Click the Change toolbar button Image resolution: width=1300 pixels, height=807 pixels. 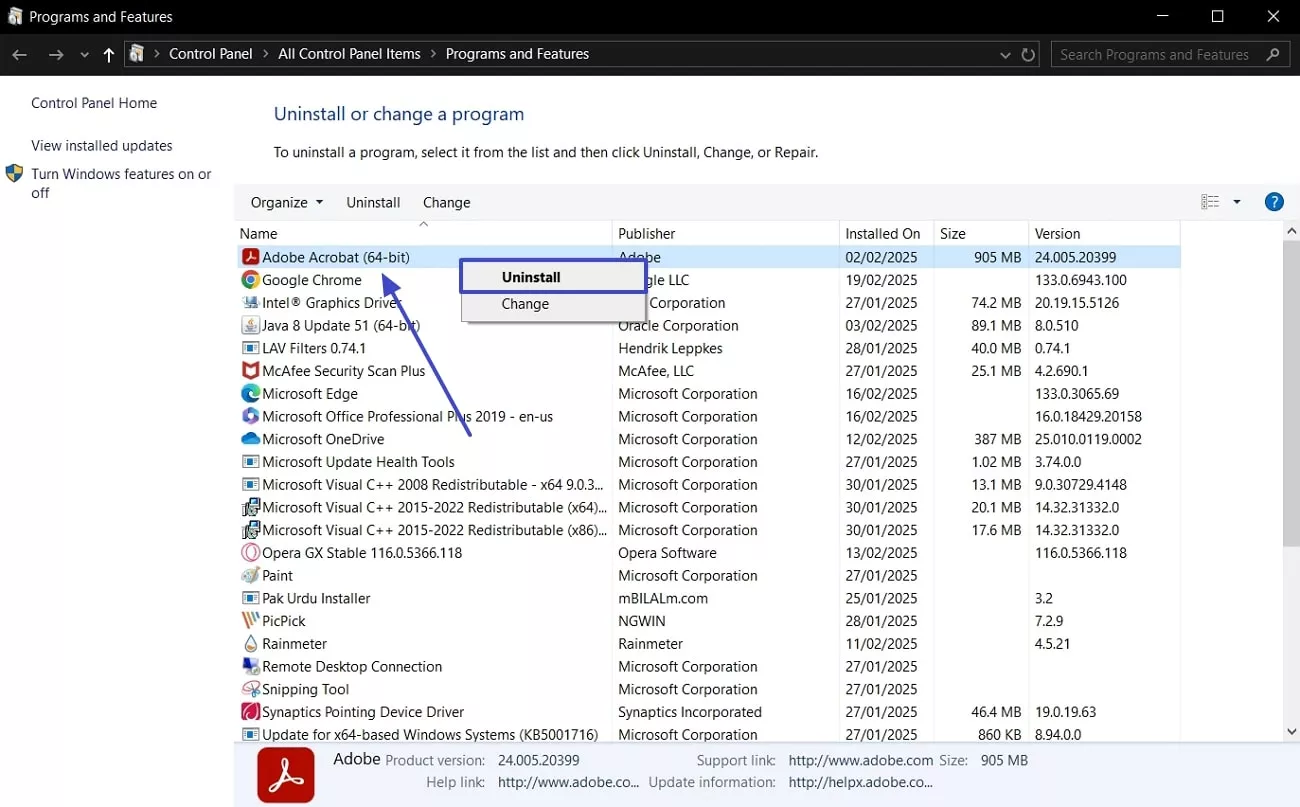(446, 202)
